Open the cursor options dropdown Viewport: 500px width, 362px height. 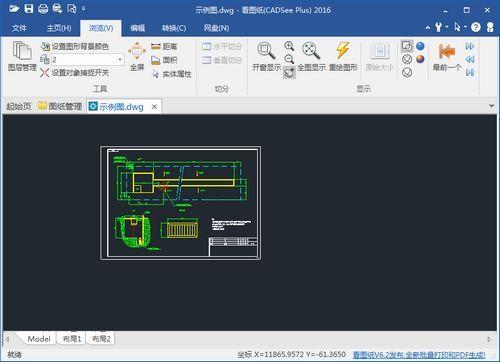460,27
